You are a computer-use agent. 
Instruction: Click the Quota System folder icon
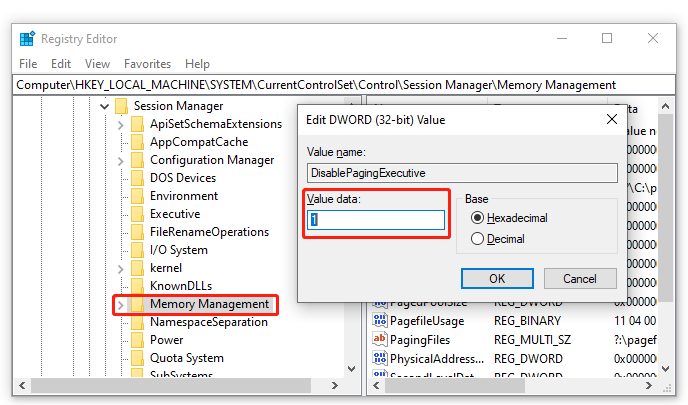tap(137, 358)
